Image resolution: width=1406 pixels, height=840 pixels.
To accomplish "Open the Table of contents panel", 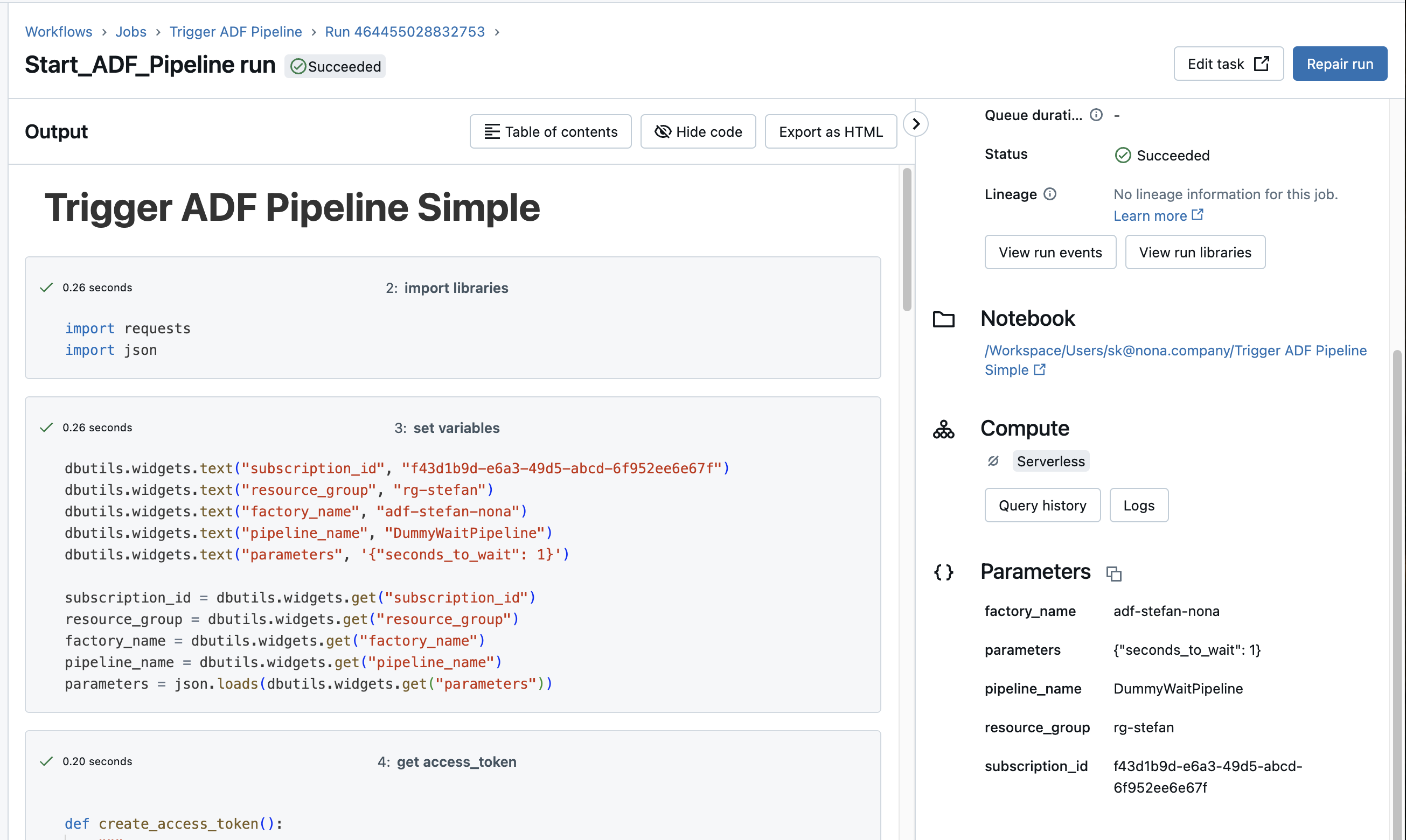I will 551,132.
